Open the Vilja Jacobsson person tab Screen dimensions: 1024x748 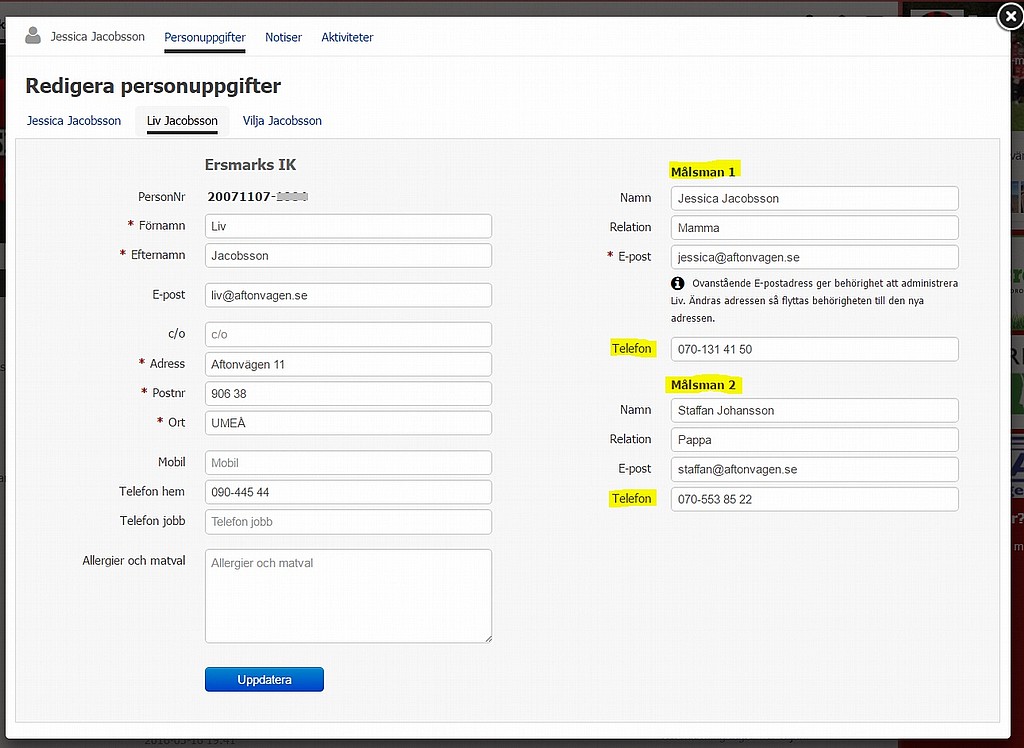pos(282,121)
